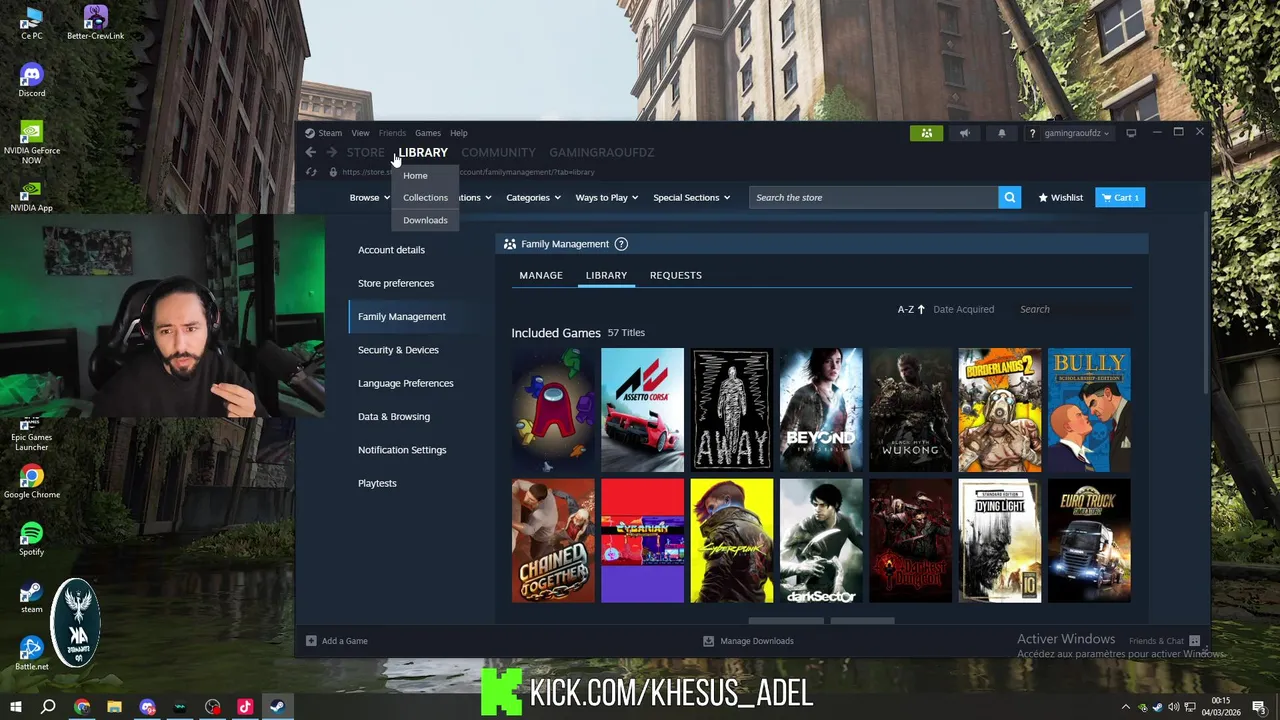Open Account details settings
Viewport: 1280px width, 720px height.
click(x=391, y=250)
